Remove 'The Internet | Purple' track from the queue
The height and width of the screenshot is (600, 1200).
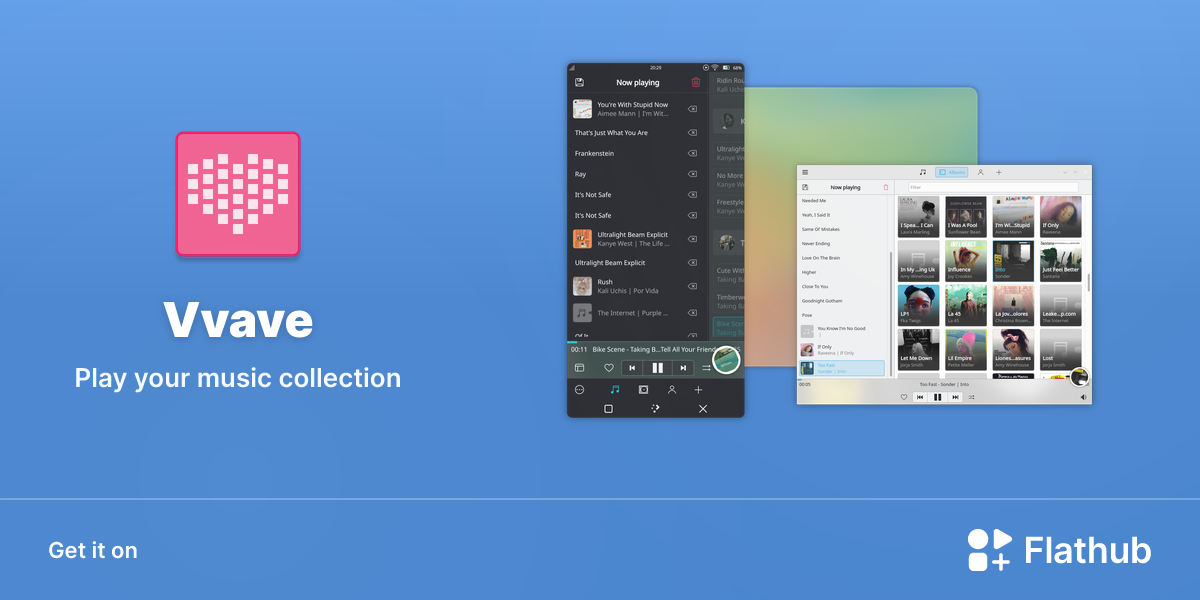(692, 313)
